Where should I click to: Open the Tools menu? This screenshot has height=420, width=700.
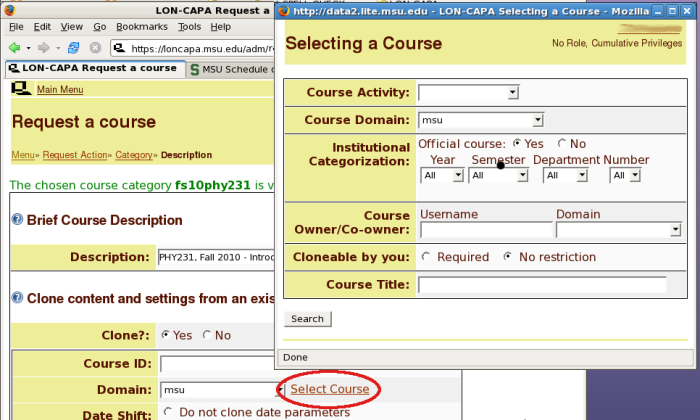pos(189,27)
